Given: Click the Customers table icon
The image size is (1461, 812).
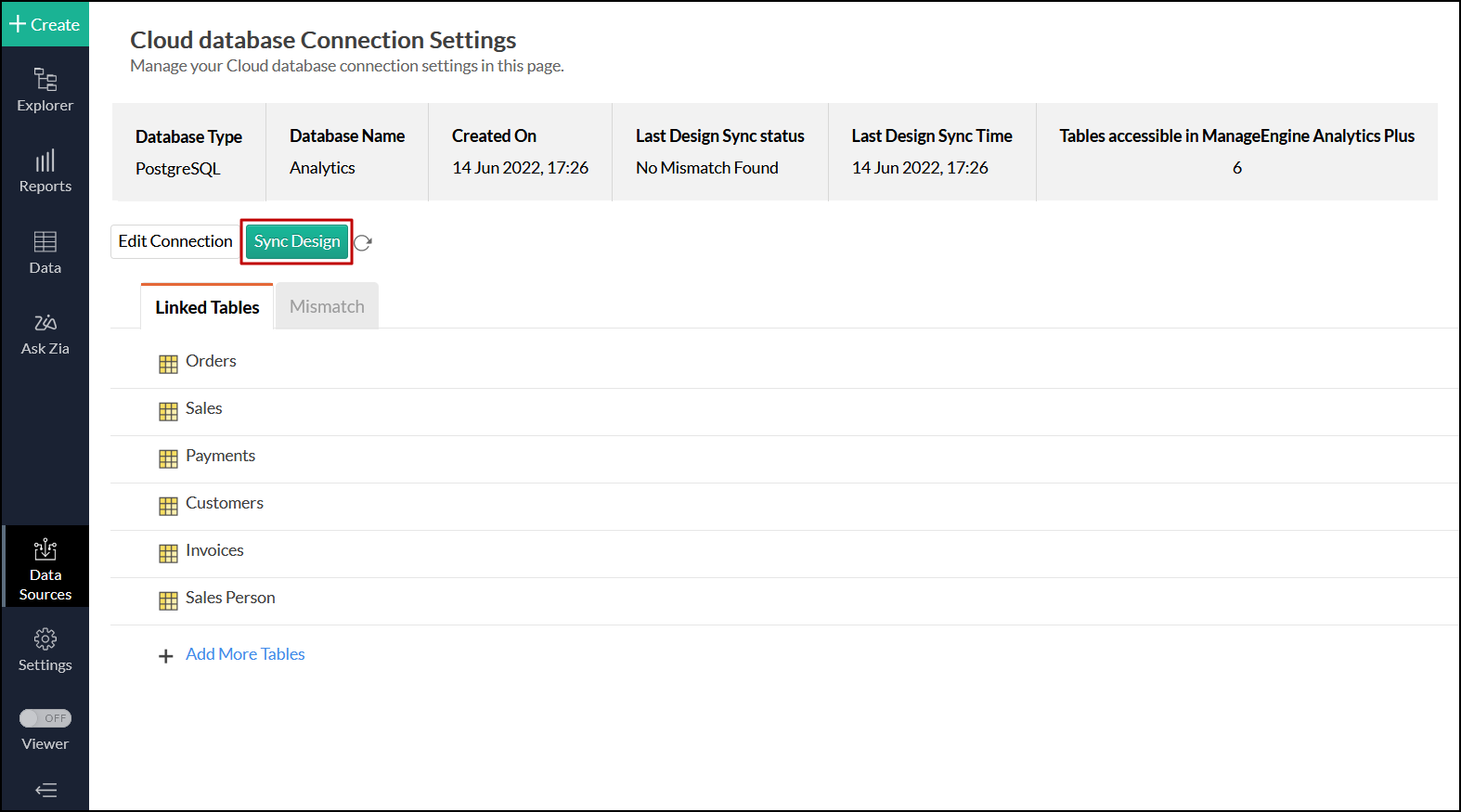Looking at the screenshot, I should (x=168, y=506).
